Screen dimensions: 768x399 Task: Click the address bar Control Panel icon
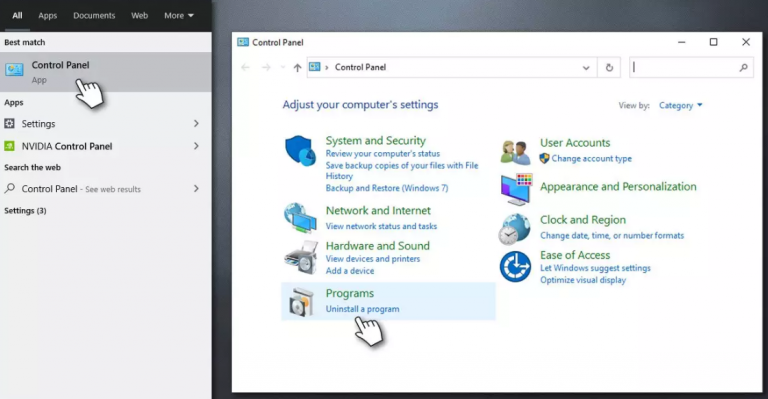coord(315,67)
